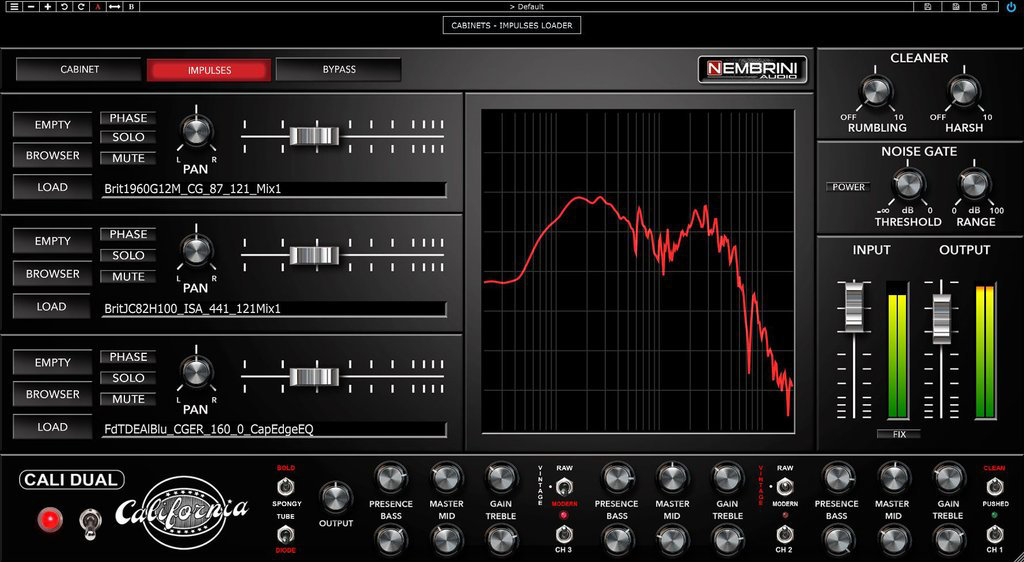The height and width of the screenshot is (562, 1024).
Task: Click the Nembrini Audio logo
Action: coord(752,69)
